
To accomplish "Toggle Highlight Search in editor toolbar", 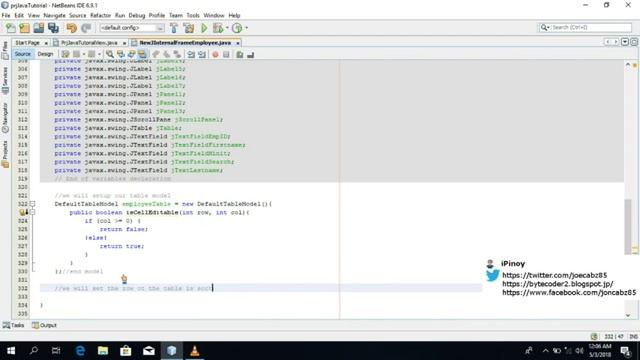I will click(142, 54).
